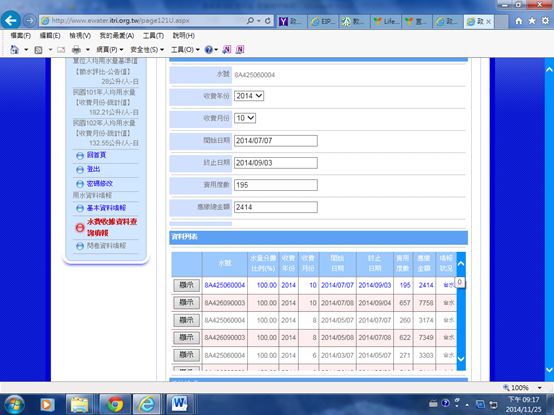The width and height of the screenshot is (554, 415).
Task: Click the network icon in system tray
Action: (x=494, y=404)
